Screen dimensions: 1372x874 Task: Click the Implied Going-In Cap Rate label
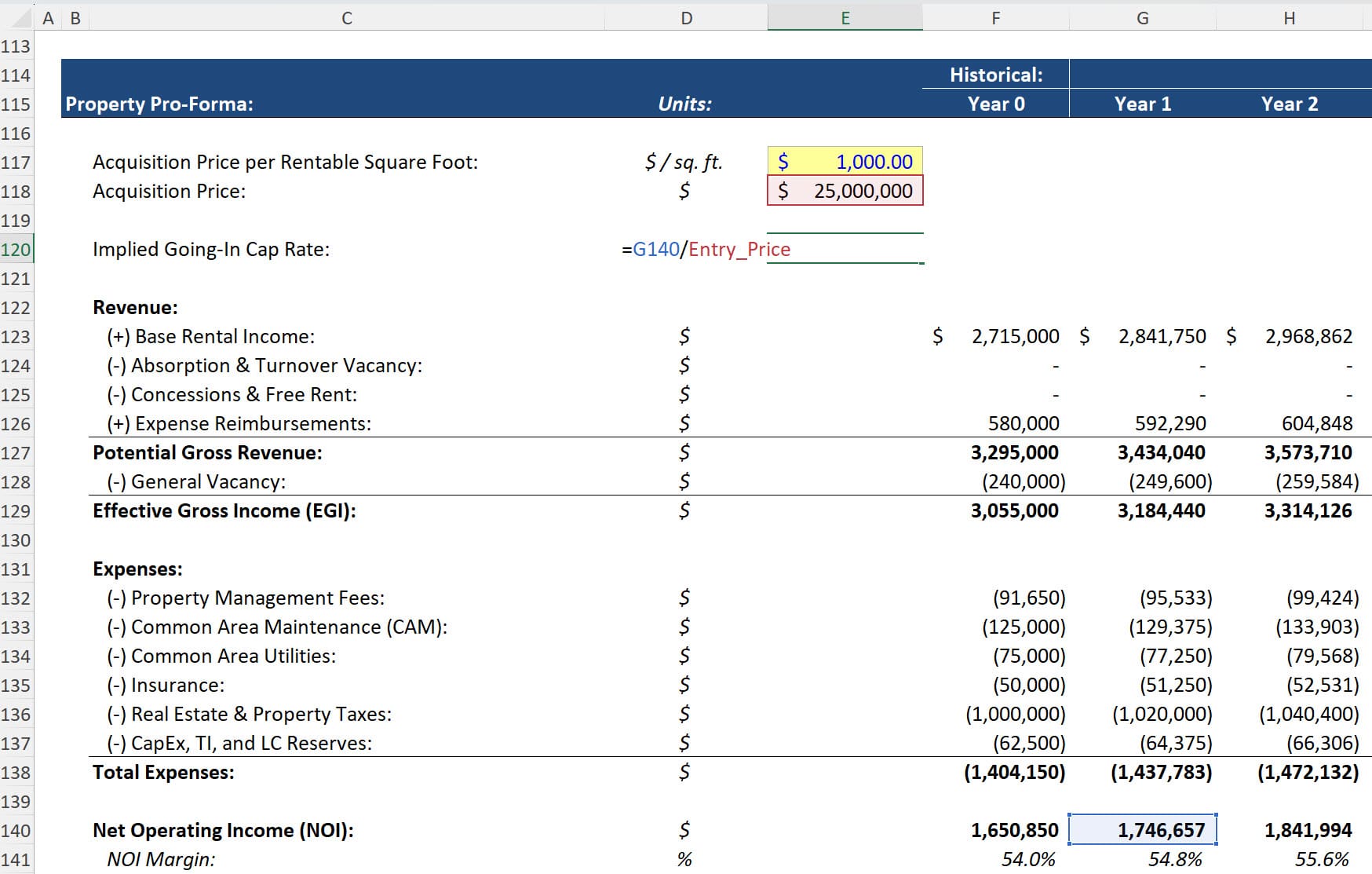pyautogui.click(x=212, y=249)
